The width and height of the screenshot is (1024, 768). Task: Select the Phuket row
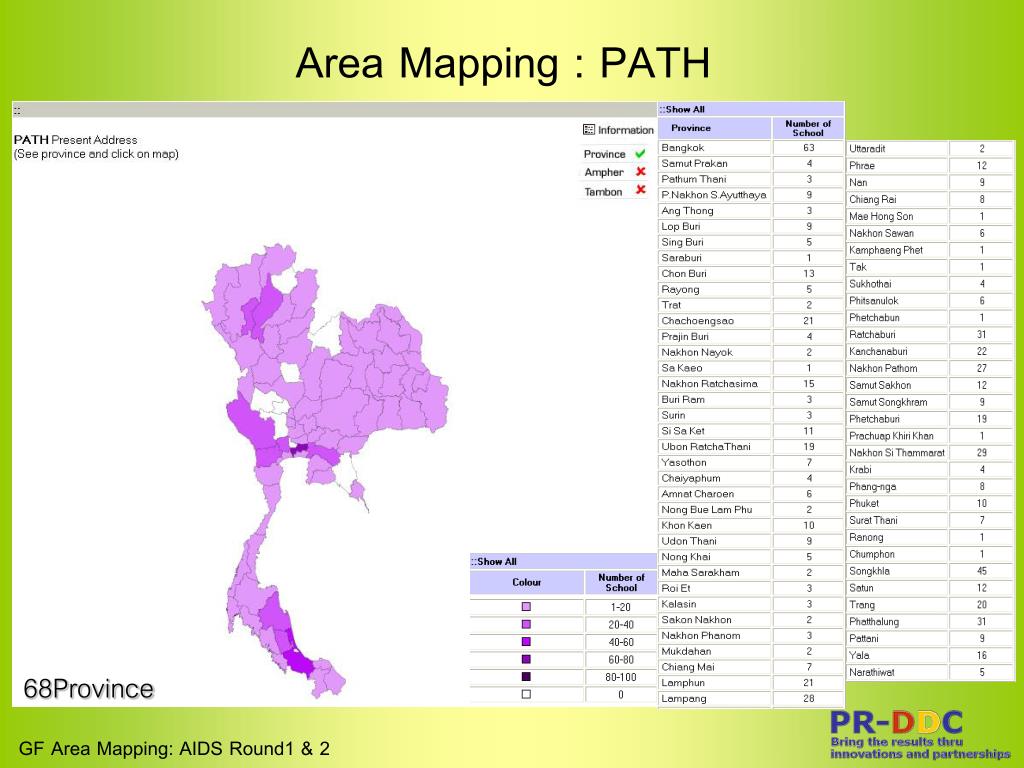(x=930, y=504)
